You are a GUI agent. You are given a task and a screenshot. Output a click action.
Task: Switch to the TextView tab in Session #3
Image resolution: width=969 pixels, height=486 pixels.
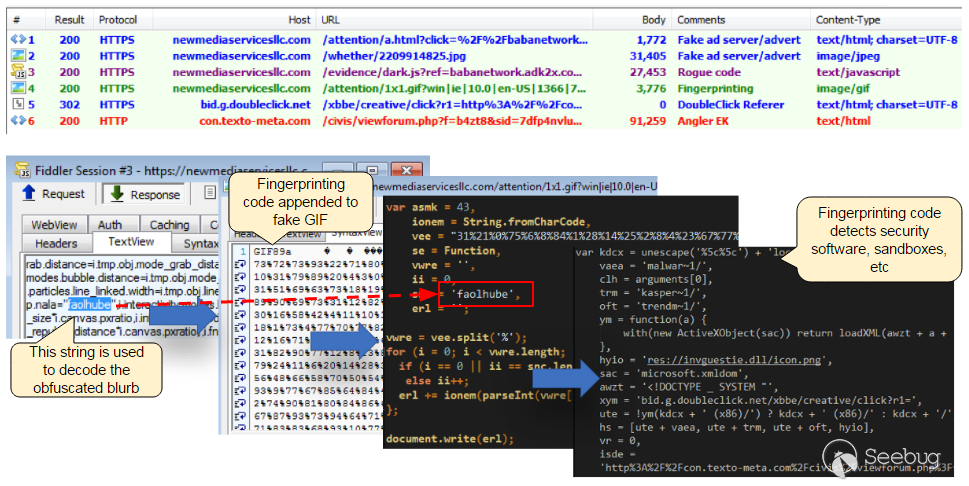pyautogui.click(x=131, y=242)
